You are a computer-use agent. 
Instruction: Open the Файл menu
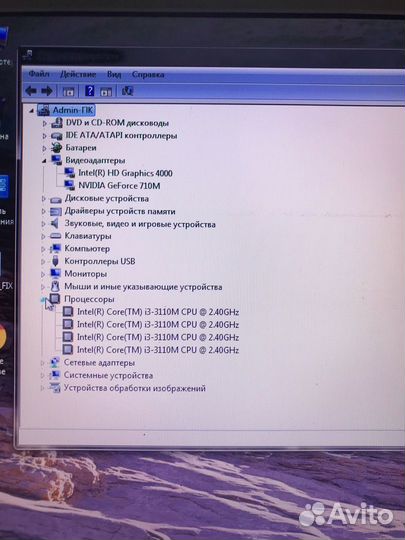point(39,74)
